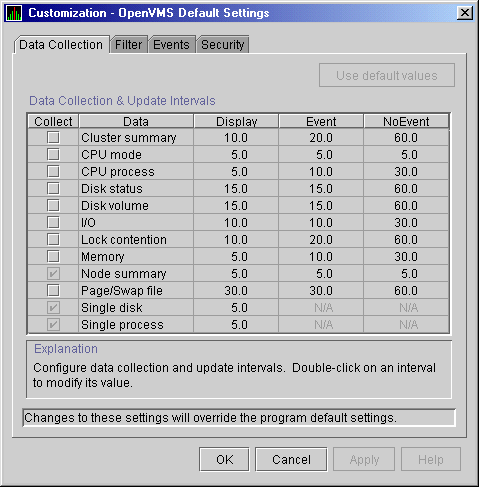This screenshot has width=479, height=487.
Task: Select I/O NoEvent interval 30.0
Action: pos(406,222)
